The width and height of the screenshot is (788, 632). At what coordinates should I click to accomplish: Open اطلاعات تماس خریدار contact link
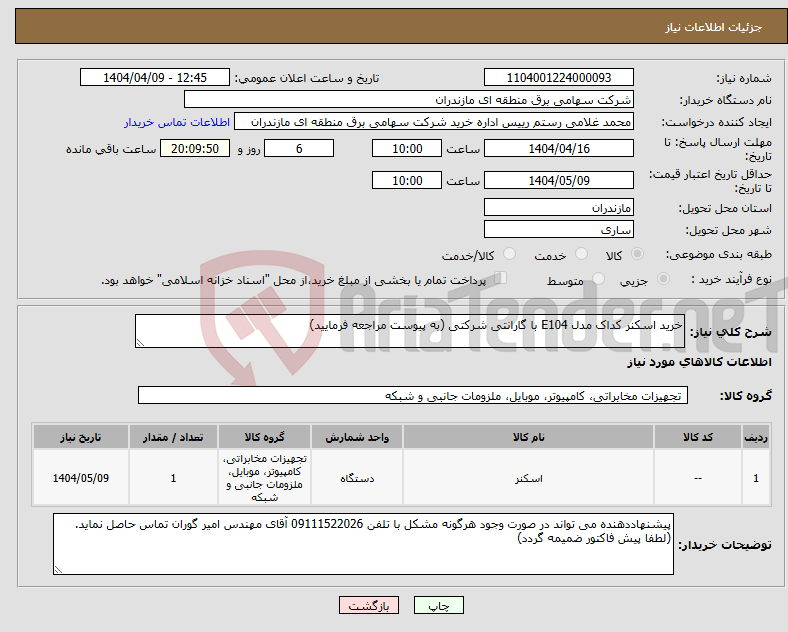click(x=177, y=122)
